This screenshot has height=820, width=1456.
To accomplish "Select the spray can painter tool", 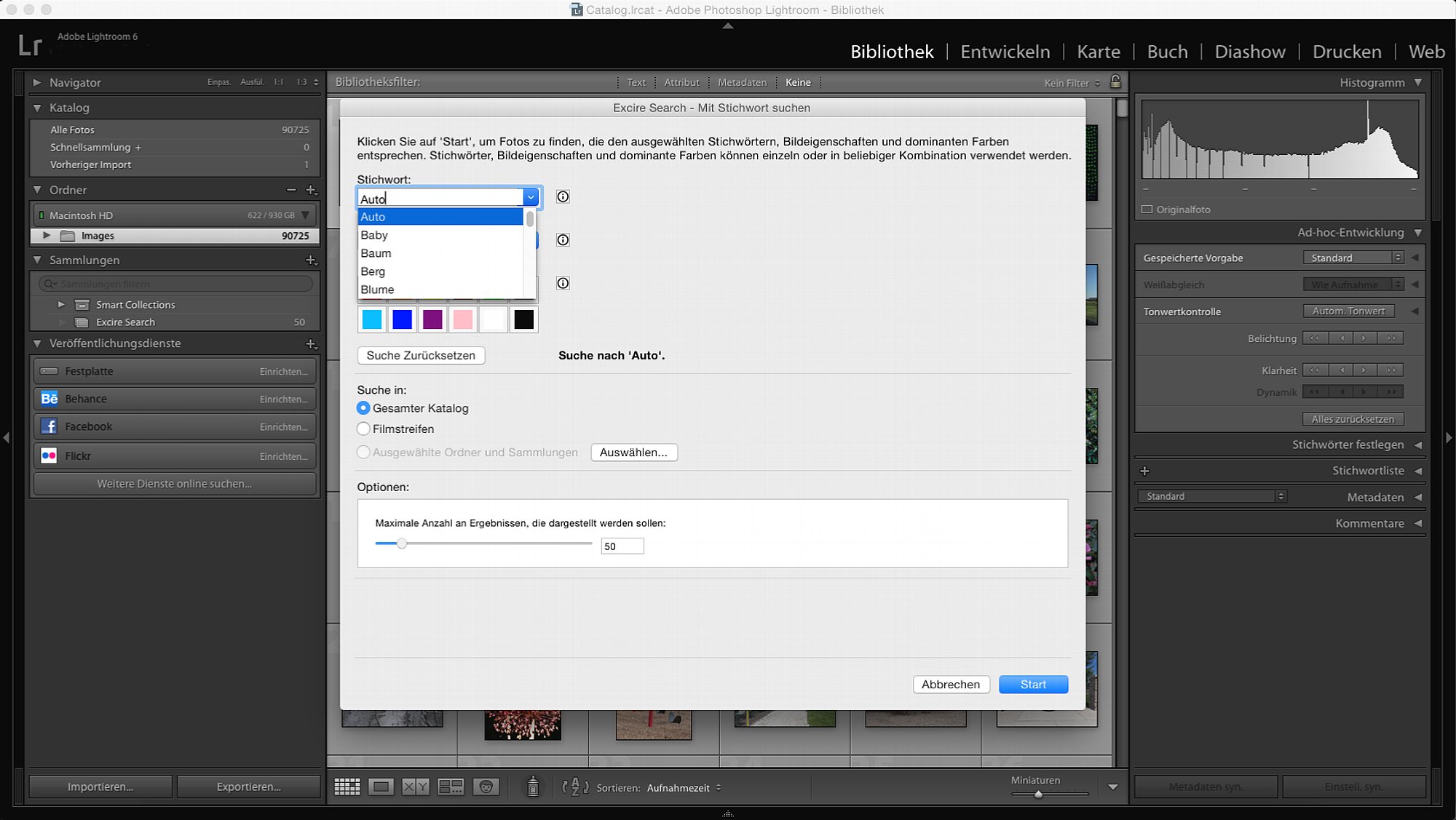I will tap(533, 787).
